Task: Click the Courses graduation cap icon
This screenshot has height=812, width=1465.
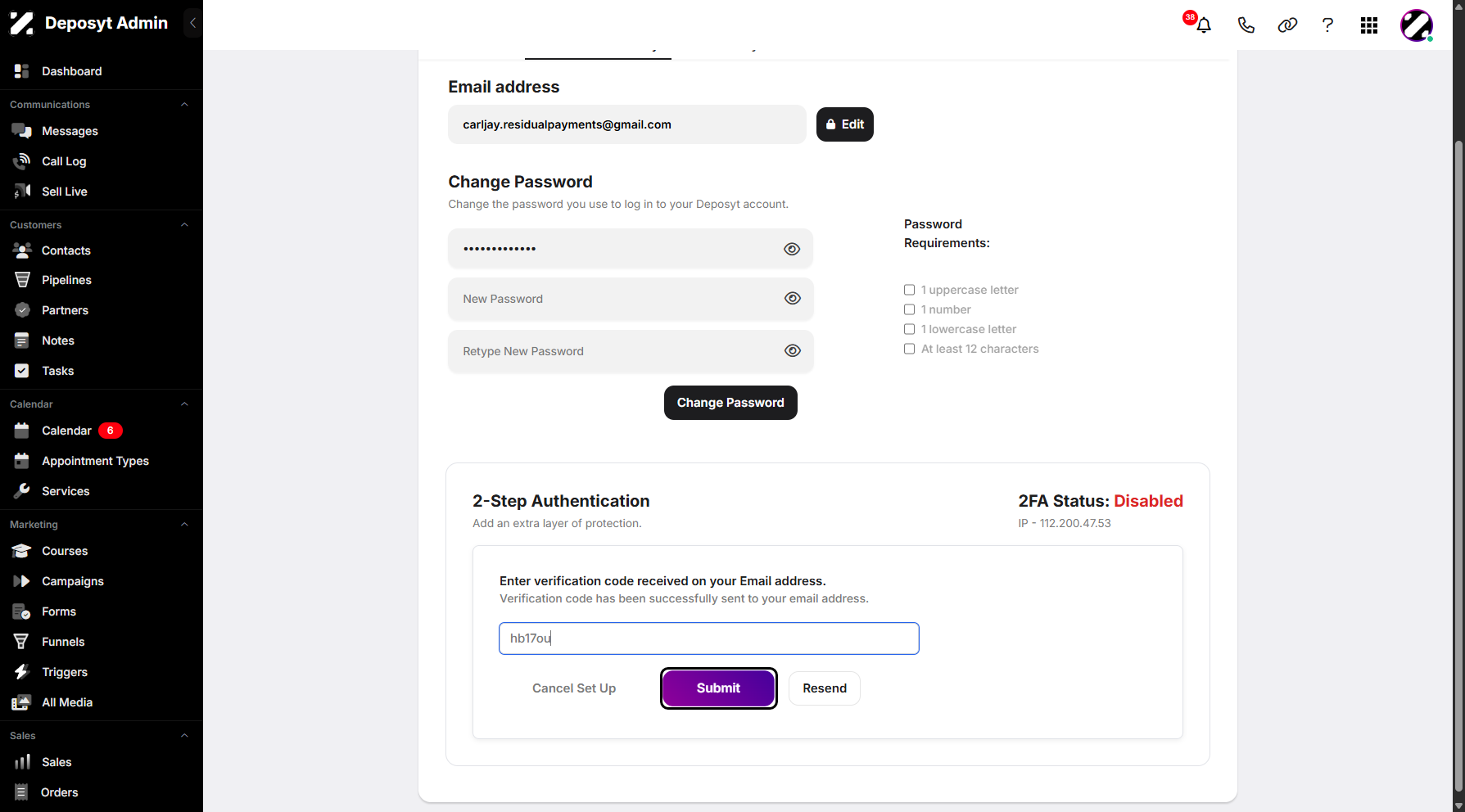Action: pos(22,551)
